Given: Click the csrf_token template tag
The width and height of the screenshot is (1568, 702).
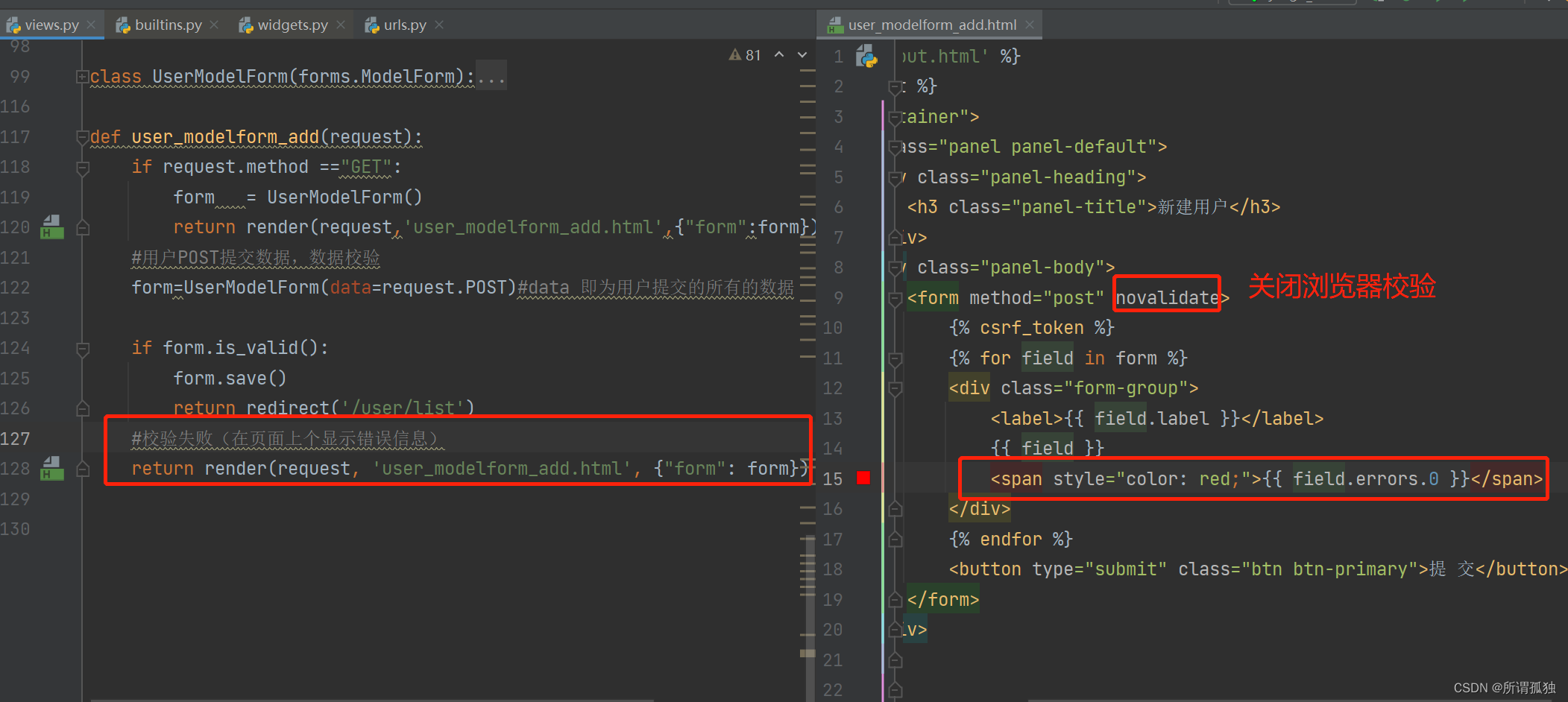Looking at the screenshot, I should 1031,327.
